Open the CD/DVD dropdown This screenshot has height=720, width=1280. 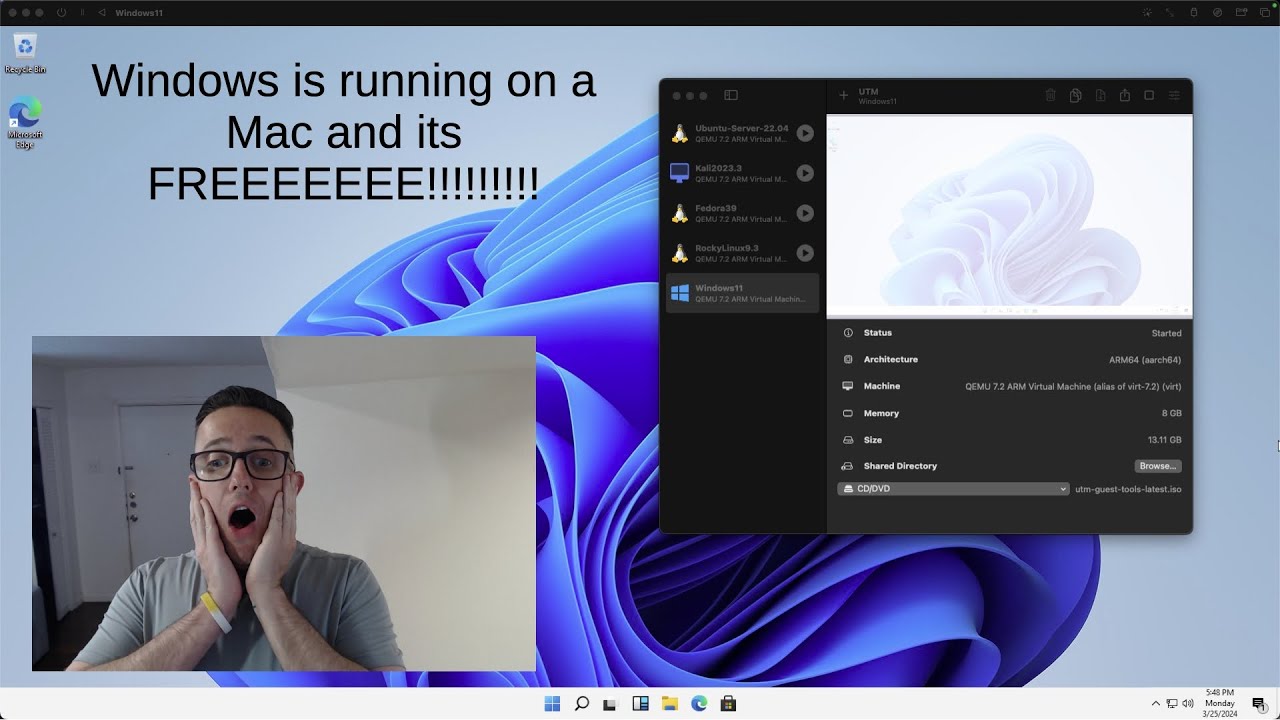click(x=953, y=489)
